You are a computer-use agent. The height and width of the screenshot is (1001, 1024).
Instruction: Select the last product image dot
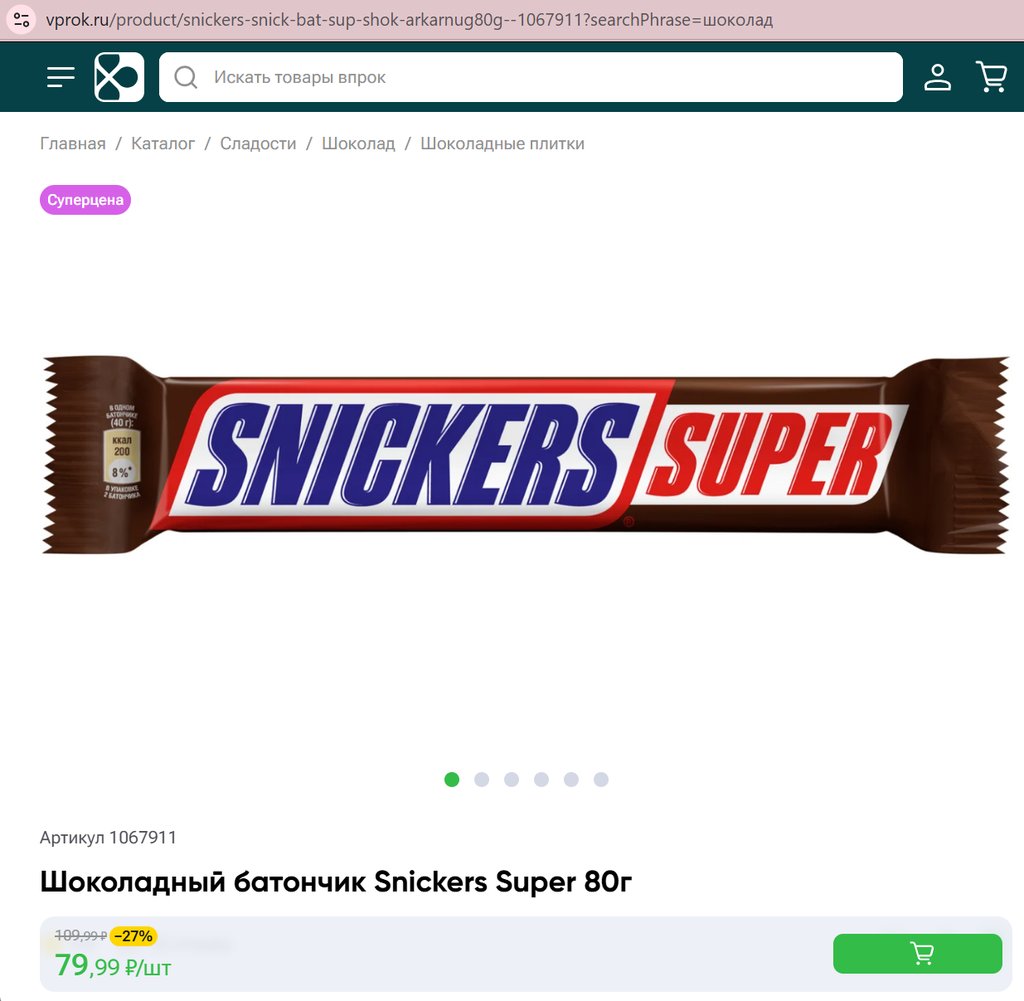click(601, 780)
